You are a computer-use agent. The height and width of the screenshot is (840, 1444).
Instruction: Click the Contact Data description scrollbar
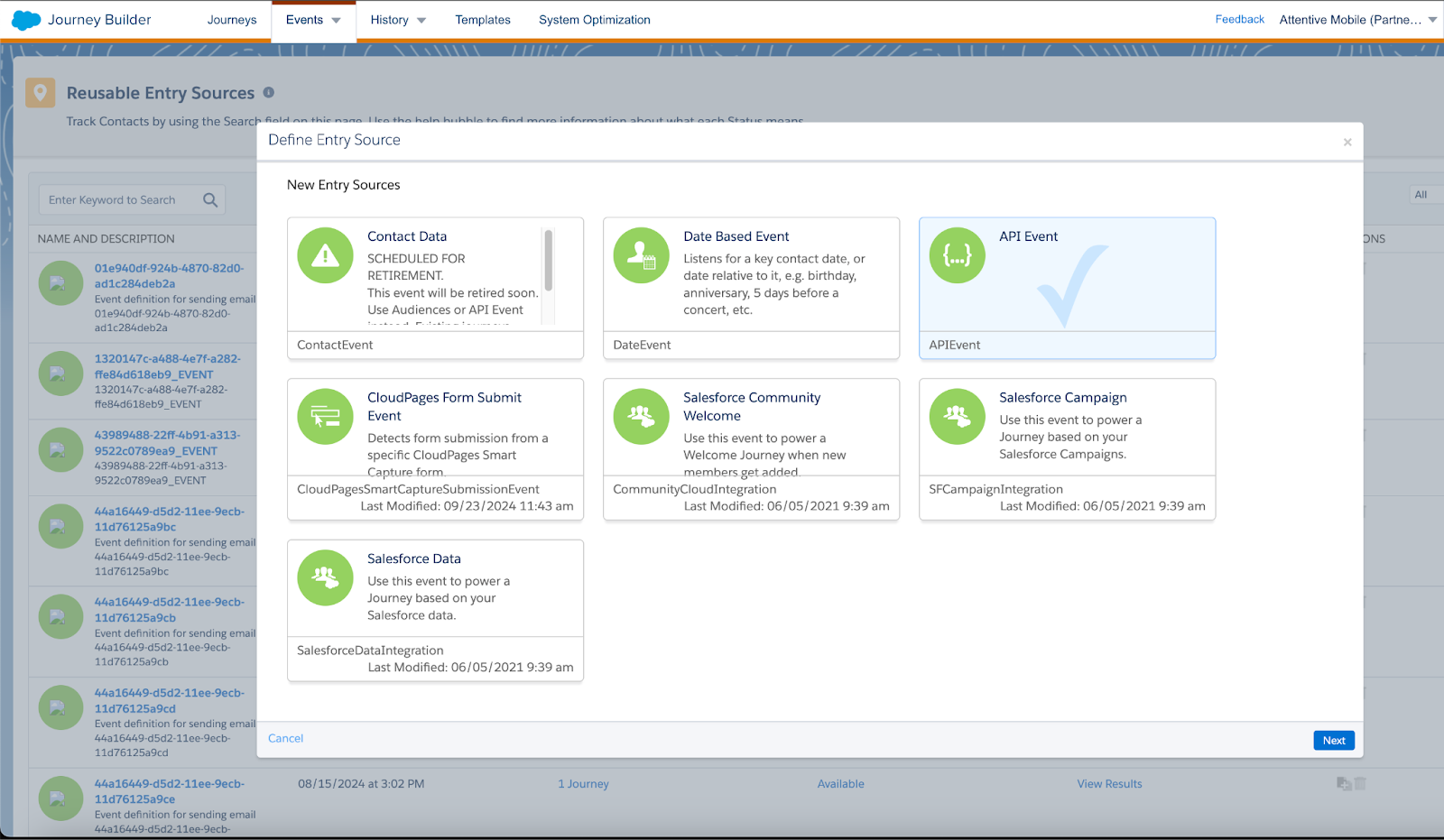point(548,262)
